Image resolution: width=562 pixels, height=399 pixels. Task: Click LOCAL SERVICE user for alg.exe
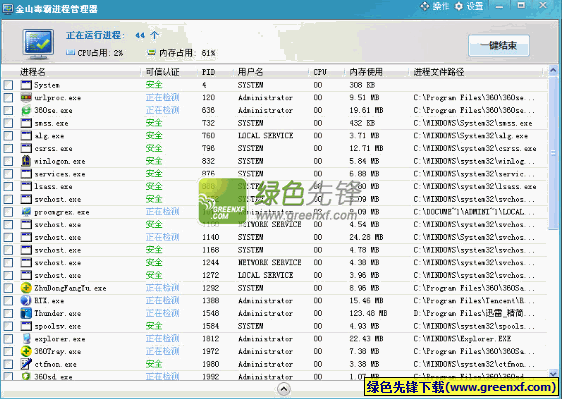point(266,136)
